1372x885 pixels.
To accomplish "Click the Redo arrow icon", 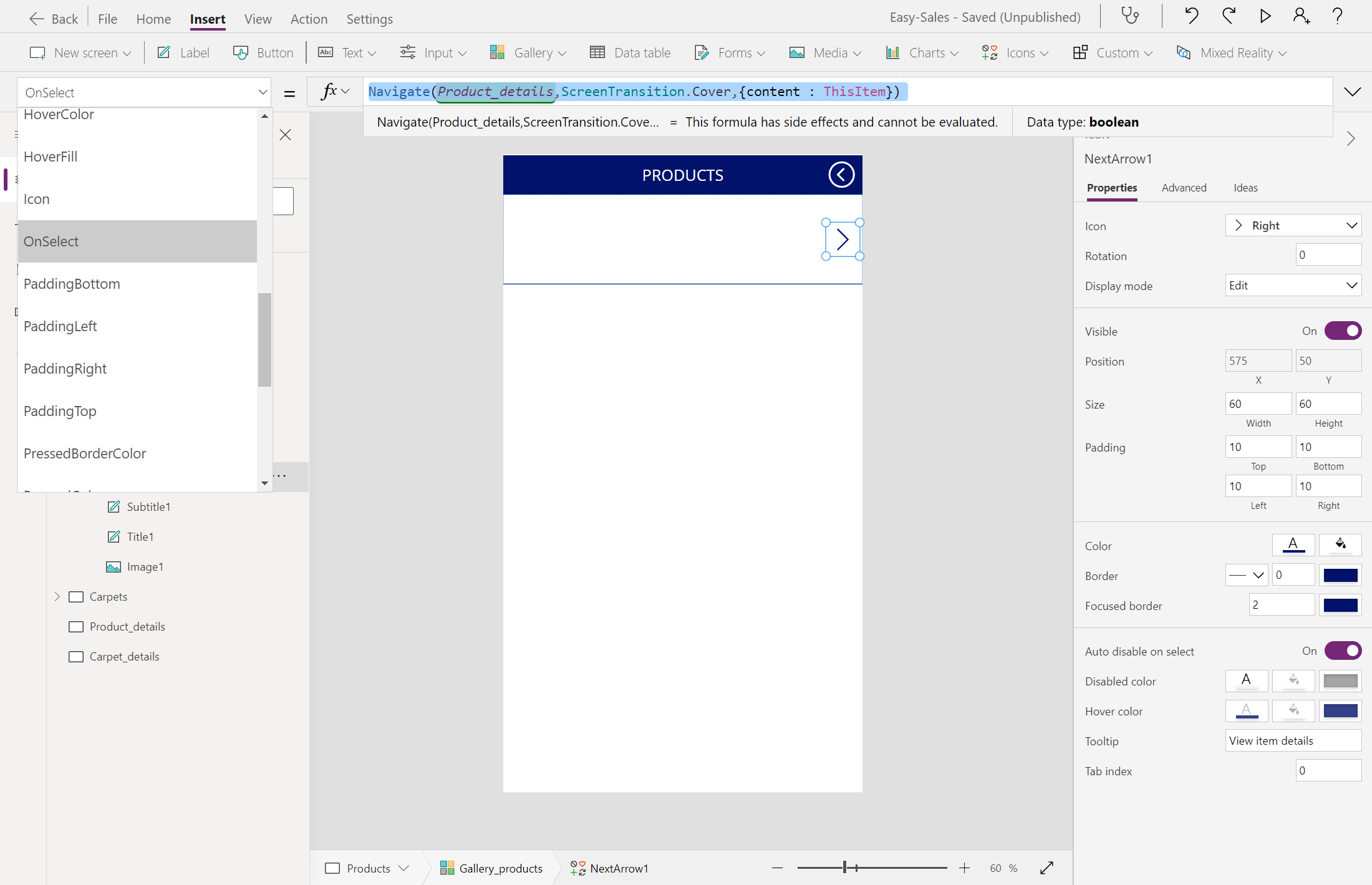I will point(1229,16).
